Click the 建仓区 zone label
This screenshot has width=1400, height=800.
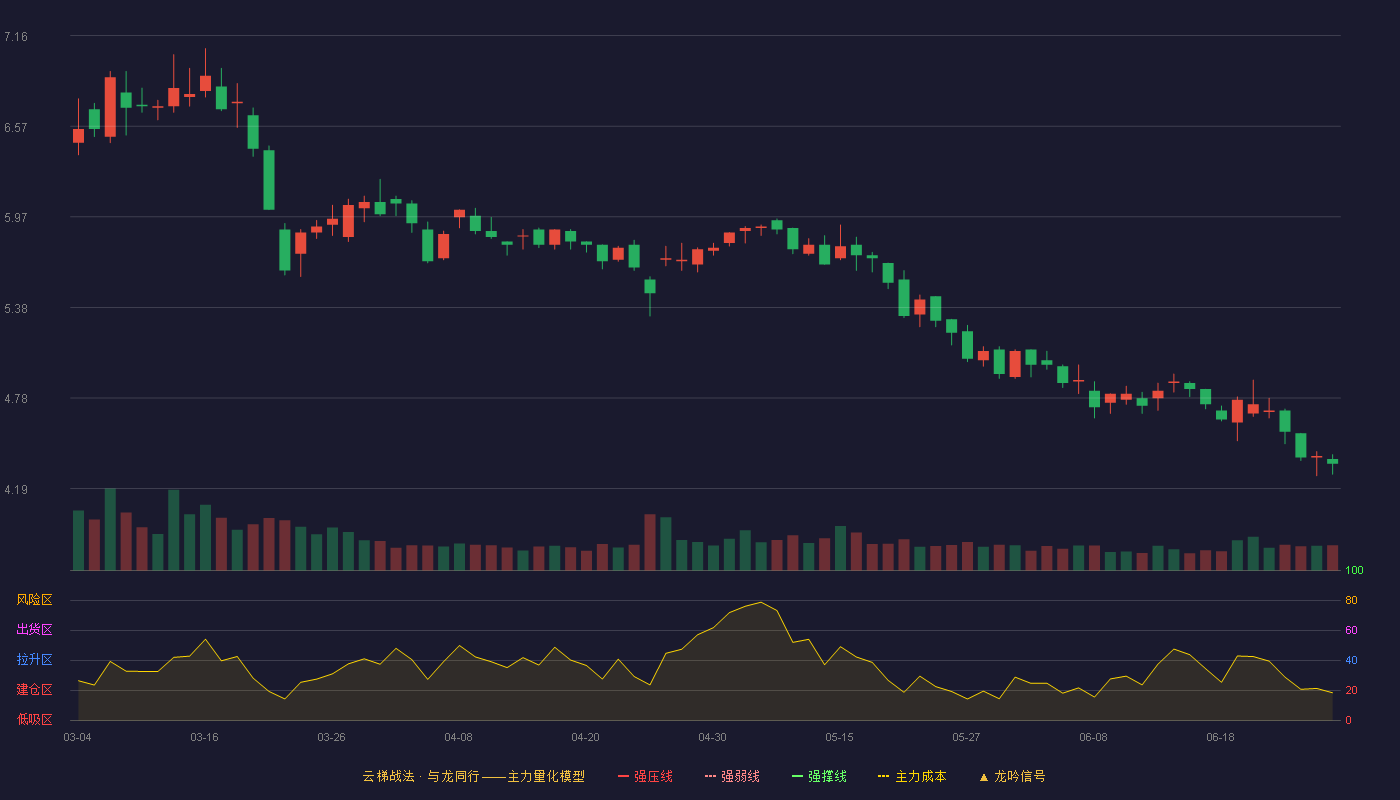[x=34, y=690]
